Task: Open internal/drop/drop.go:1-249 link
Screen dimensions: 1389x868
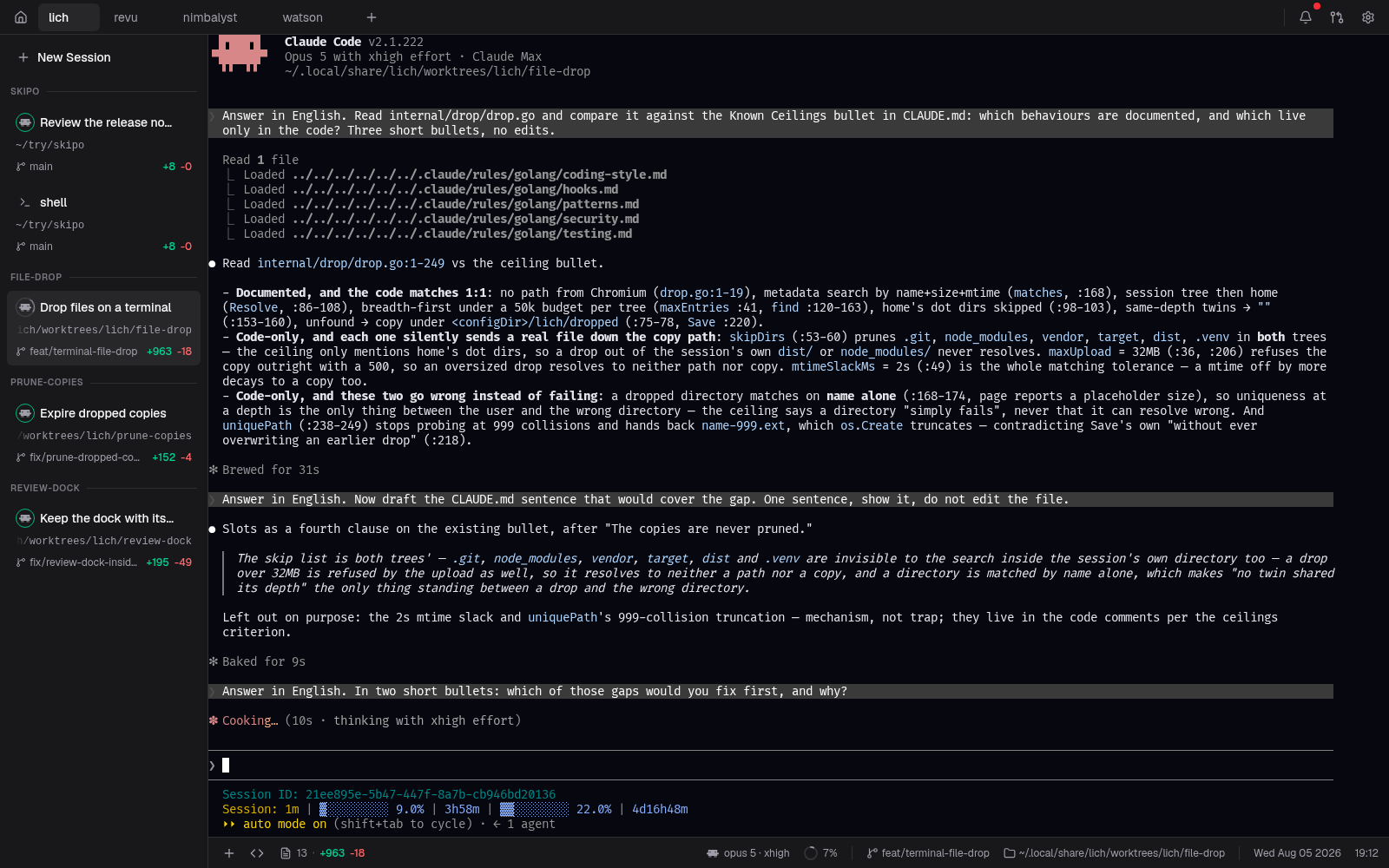Action: click(x=351, y=263)
